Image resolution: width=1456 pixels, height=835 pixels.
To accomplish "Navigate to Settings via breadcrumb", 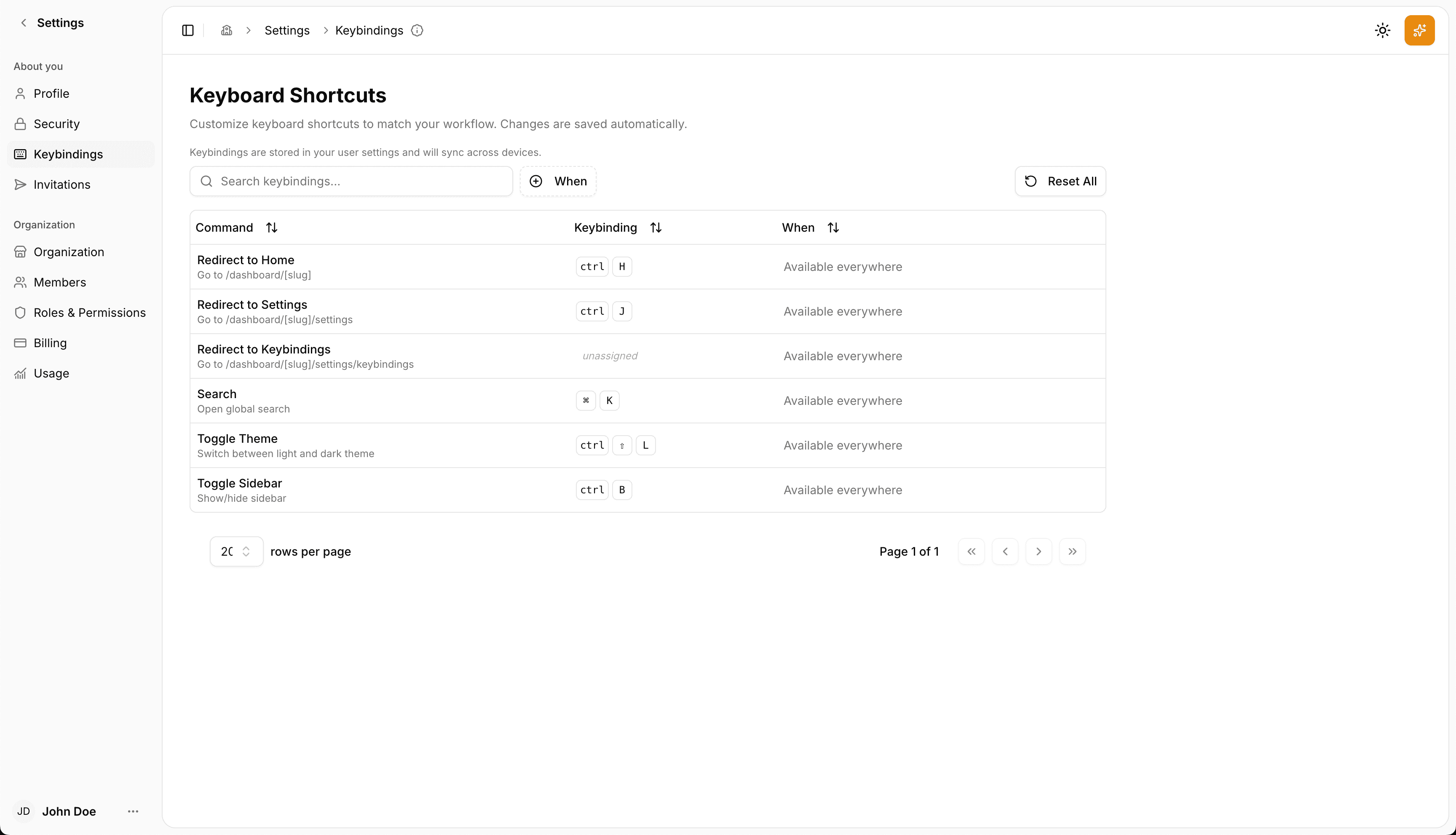I will [287, 30].
